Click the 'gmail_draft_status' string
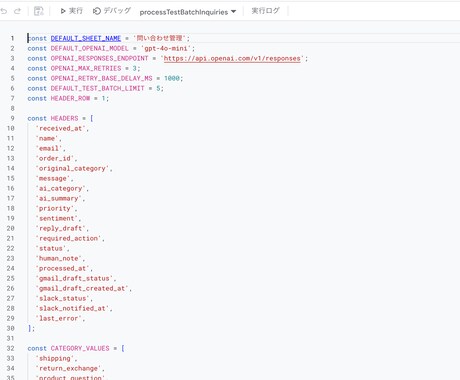The height and width of the screenshot is (380, 460). coord(74,278)
